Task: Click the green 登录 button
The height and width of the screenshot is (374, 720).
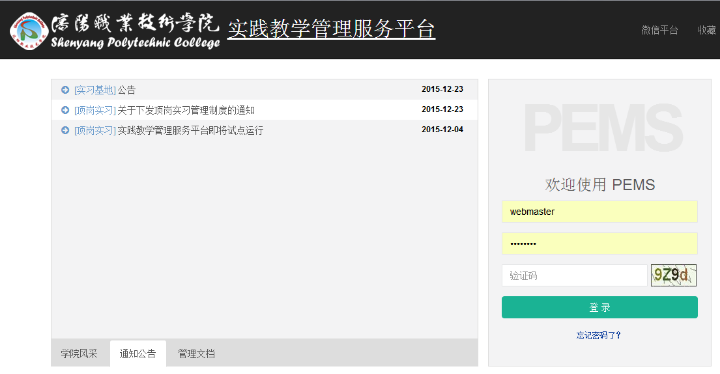Action: click(x=600, y=307)
